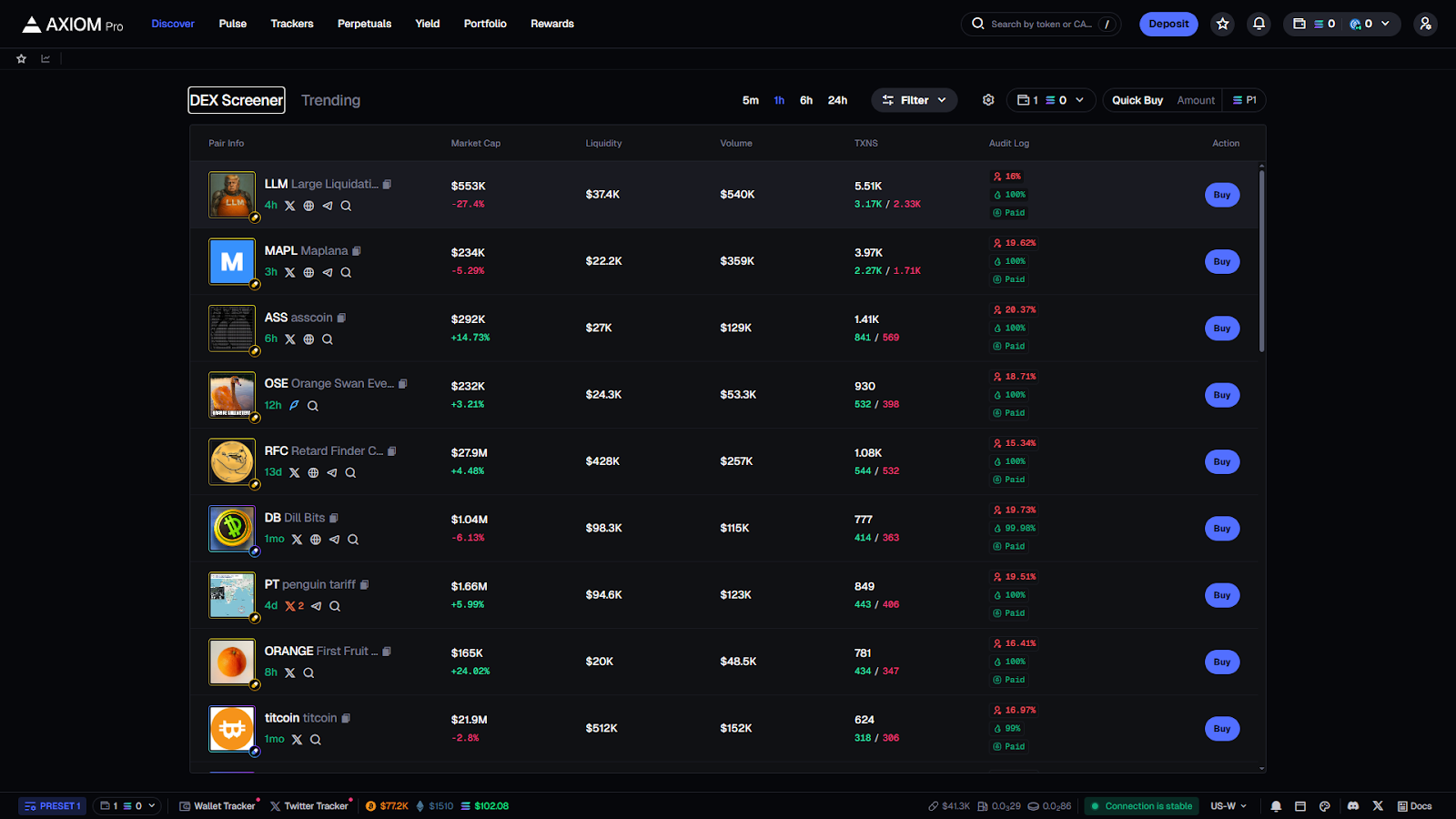Open the US-W region dropdown
The image size is (1456, 819).
1228,806
